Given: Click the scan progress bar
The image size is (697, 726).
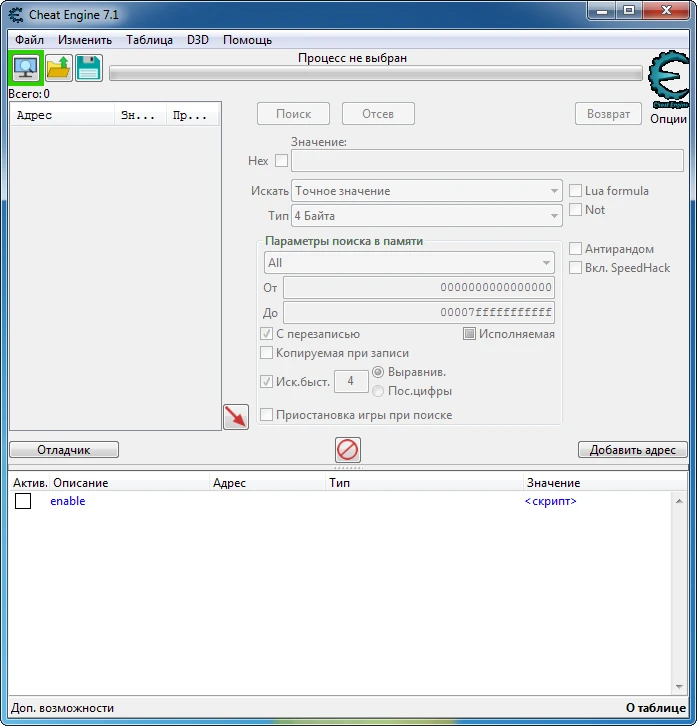Looking at the screenshot, I should point(376,73).
